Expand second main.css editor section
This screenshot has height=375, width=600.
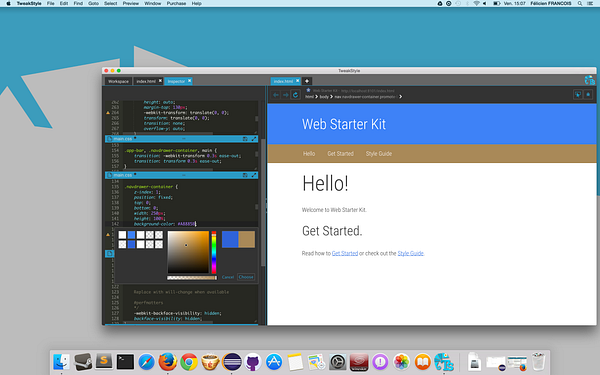coord(254,175)
